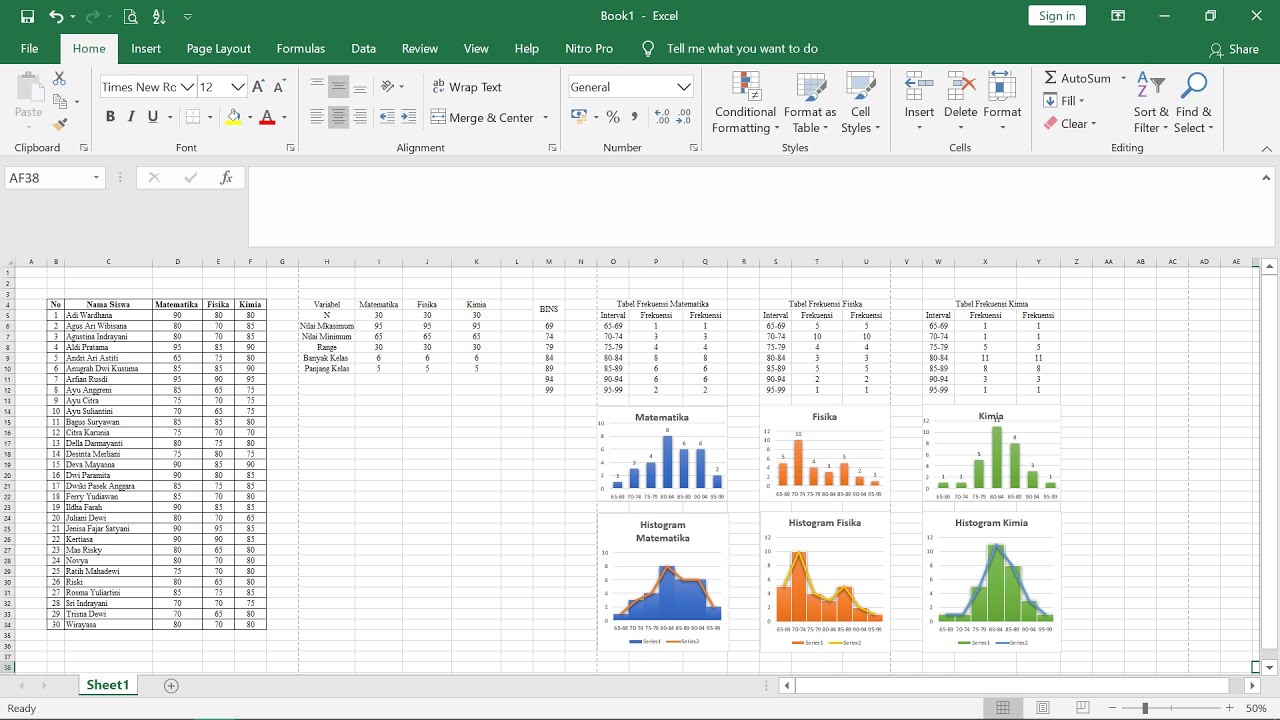Open the Merge & Center dropdown arrow
1280x720 pixels.
tap(546, 117)
